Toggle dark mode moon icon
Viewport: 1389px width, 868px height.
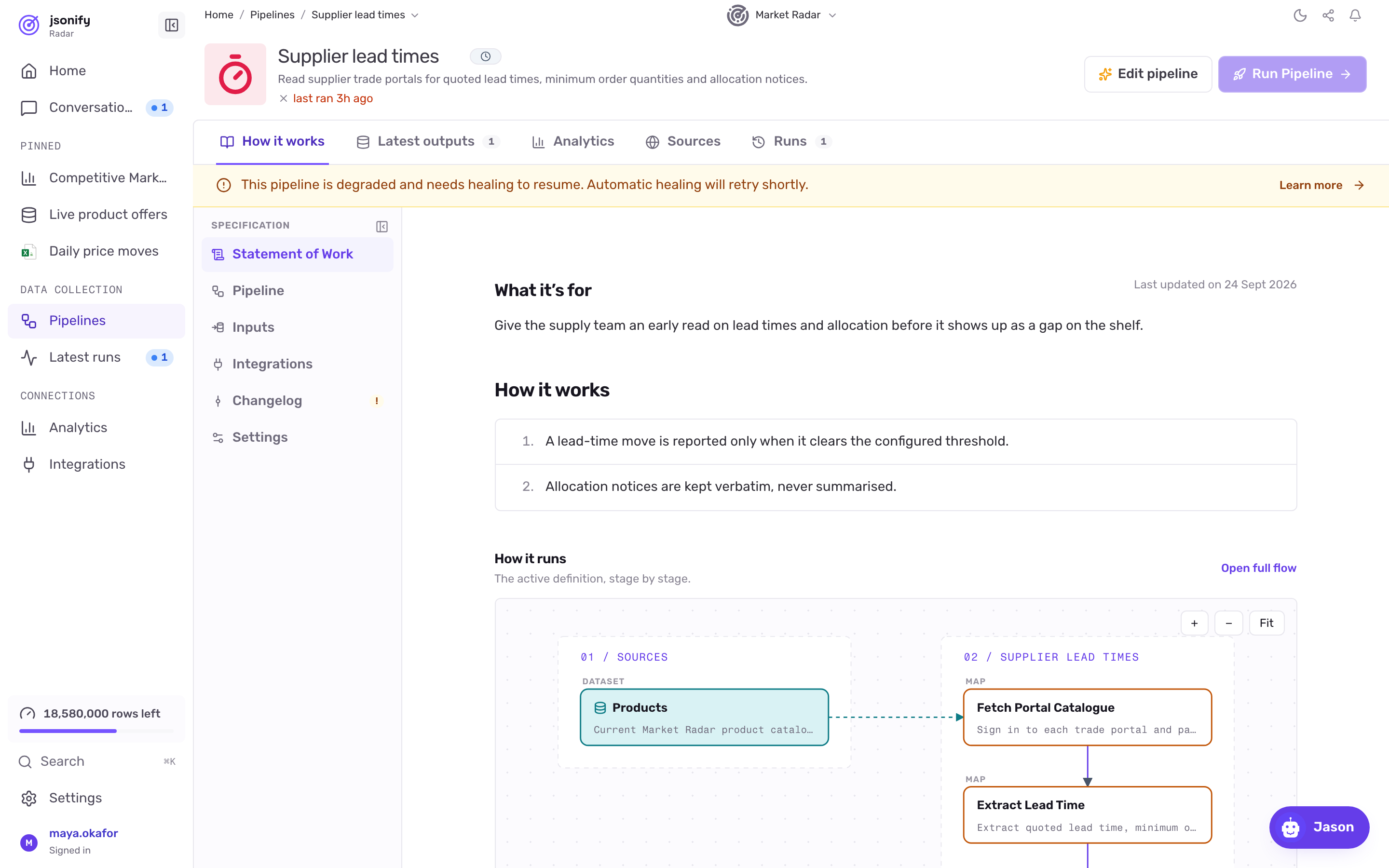coord(1300,15)
